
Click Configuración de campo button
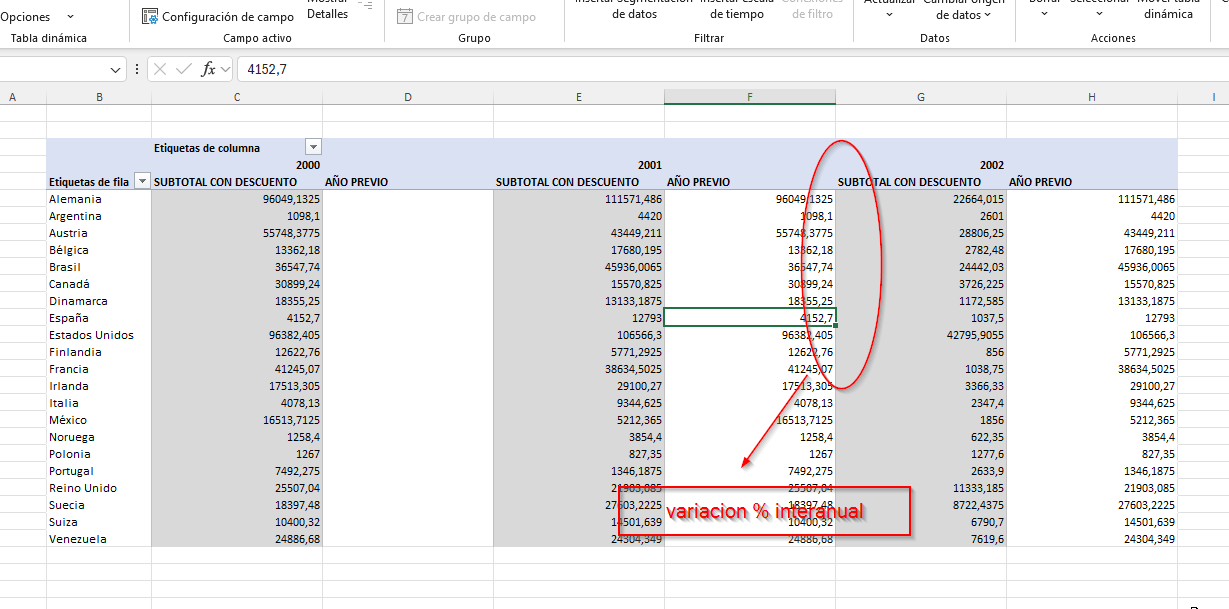(227, 17)
